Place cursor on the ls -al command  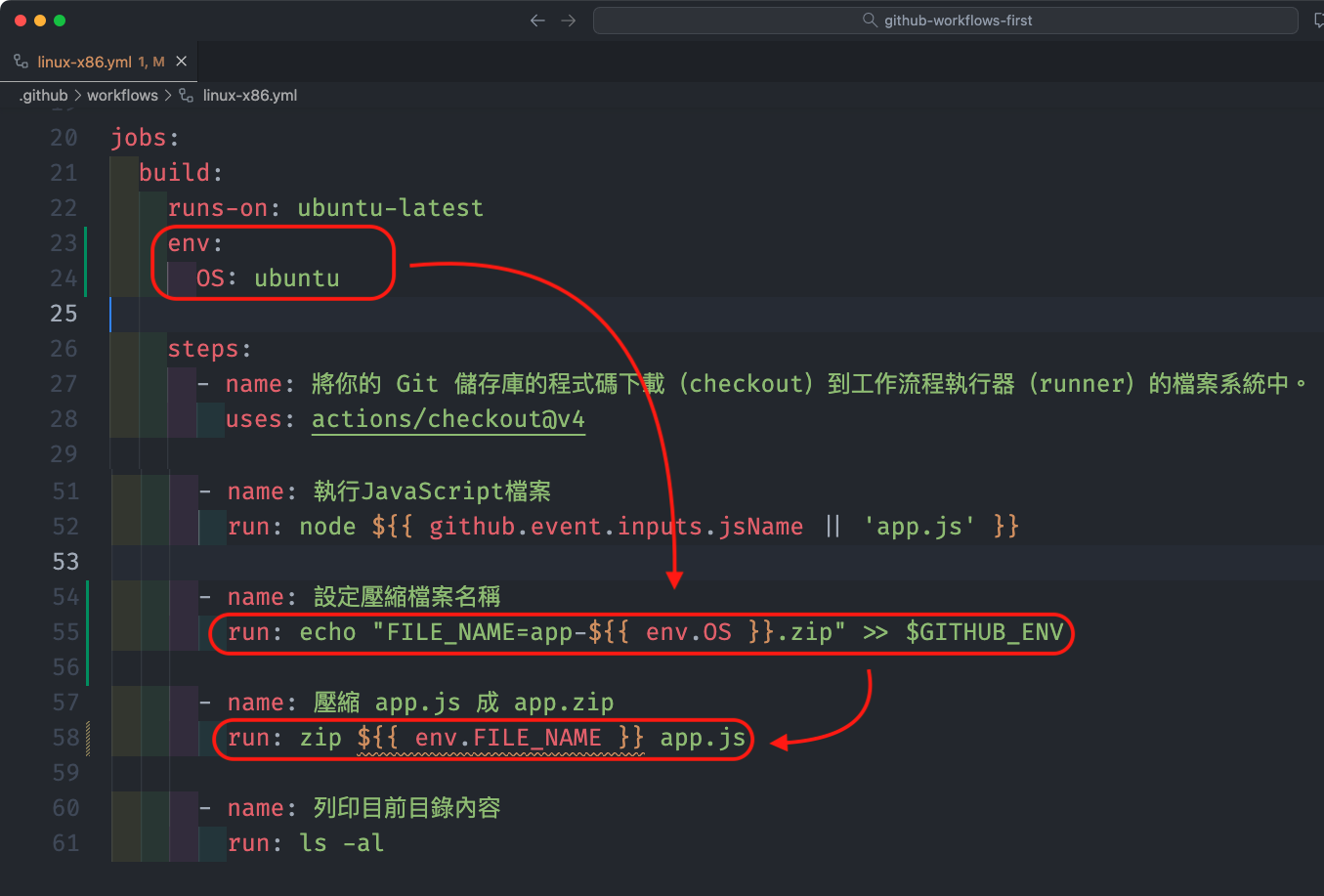pyautogui.click(x=341, y=843)
